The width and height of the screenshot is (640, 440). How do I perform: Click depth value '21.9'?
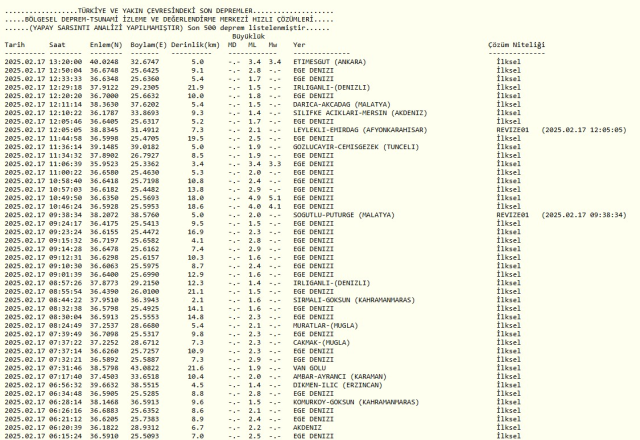[x=196, y=87]
